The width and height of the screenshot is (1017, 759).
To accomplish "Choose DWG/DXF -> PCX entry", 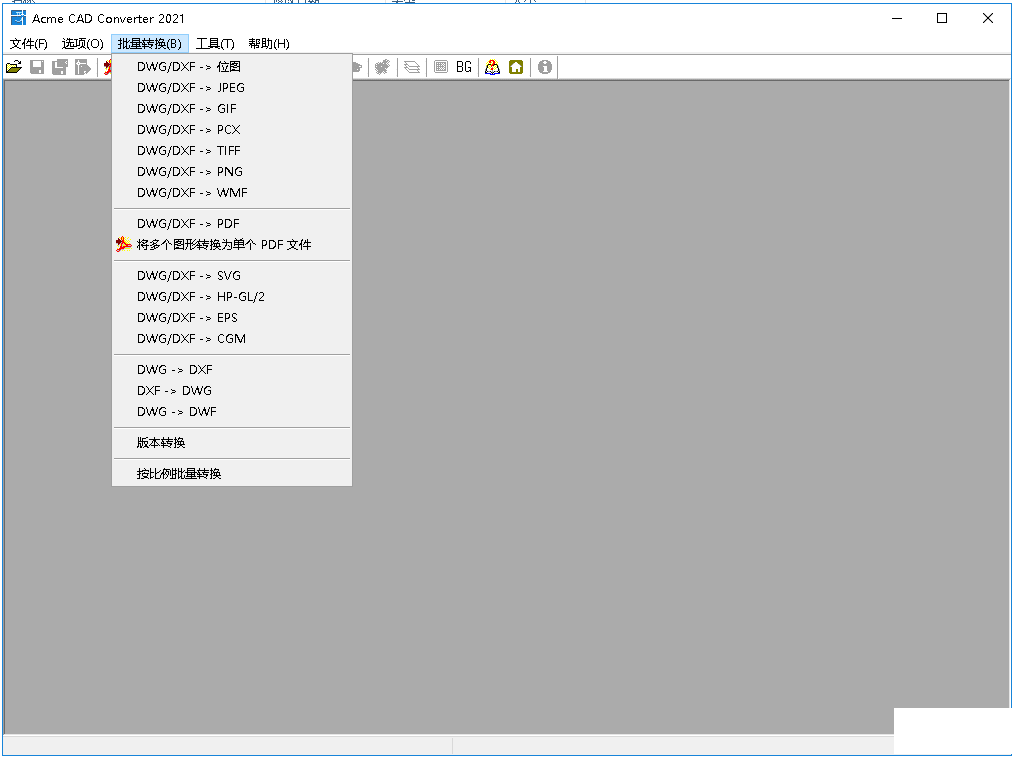I will click(232, 130).
